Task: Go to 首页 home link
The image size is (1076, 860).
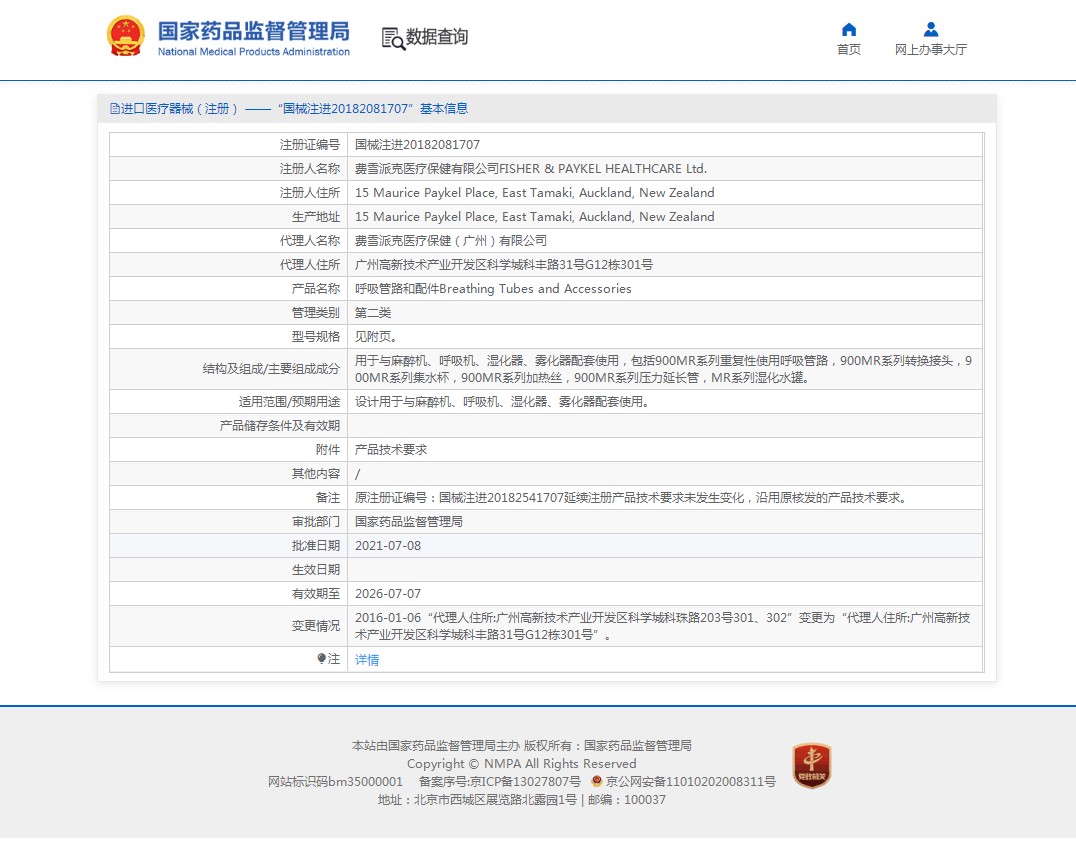Action: click(849, 49)
